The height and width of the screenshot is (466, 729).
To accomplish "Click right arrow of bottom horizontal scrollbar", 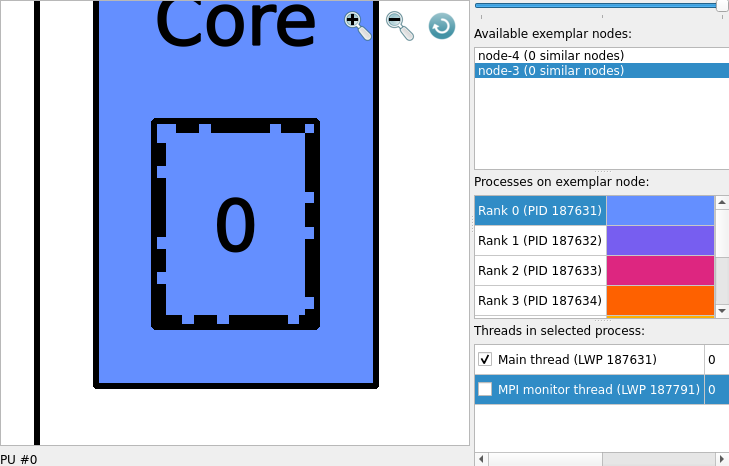I will coord(722,459).
